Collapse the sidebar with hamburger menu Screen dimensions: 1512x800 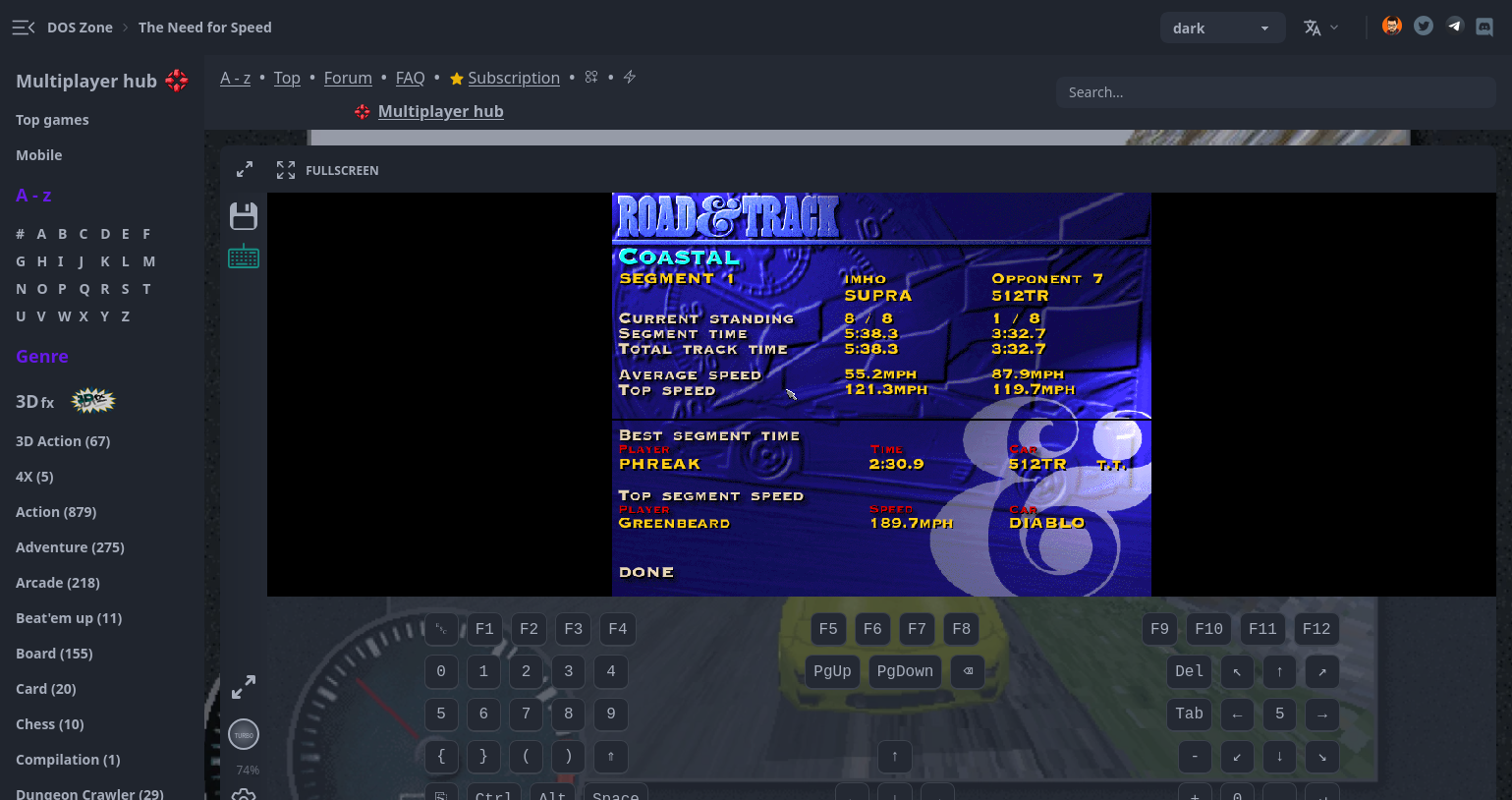[x=24, y=28]
